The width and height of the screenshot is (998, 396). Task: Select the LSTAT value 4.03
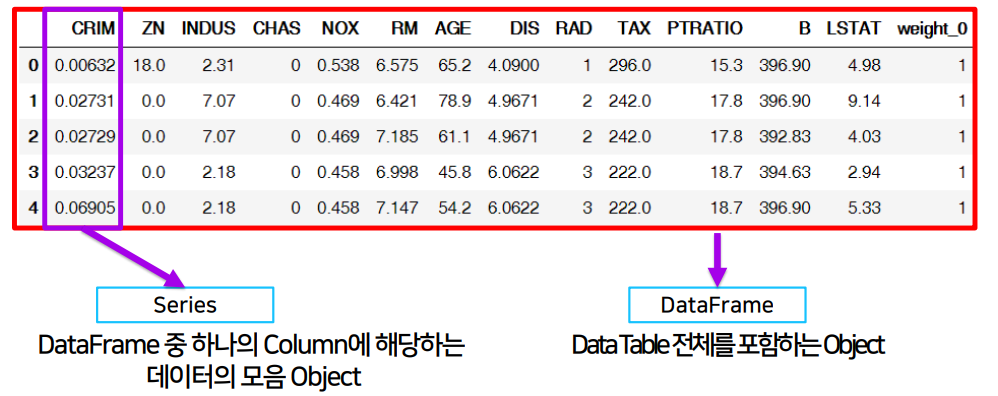click(864, 136)
